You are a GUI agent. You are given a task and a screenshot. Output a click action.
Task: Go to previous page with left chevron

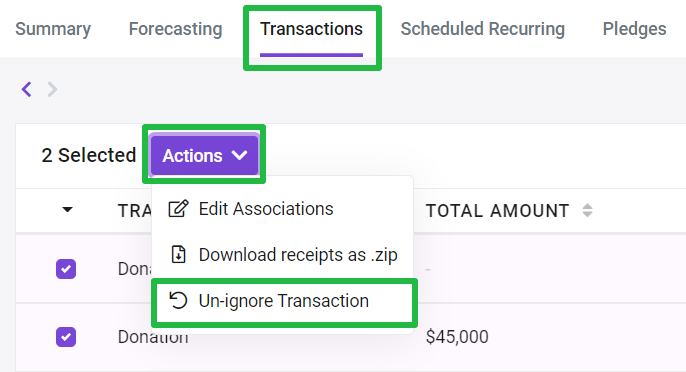(27, 89)
